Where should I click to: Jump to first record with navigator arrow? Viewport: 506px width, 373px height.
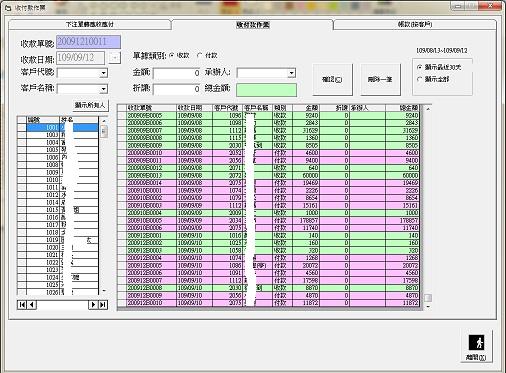point(22,305)
